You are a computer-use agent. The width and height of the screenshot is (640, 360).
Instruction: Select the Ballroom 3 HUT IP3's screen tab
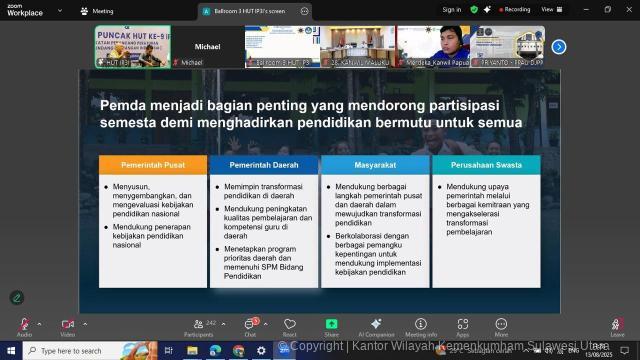click(255, 11)
